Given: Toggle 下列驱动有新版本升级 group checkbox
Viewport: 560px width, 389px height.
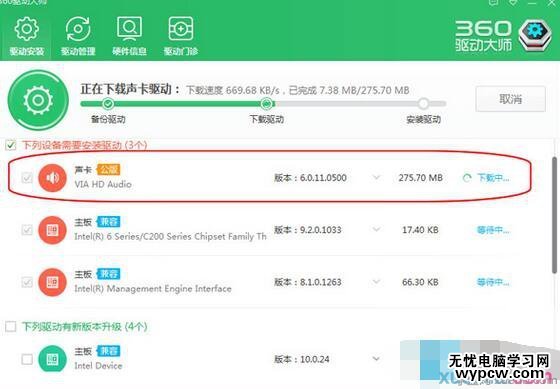Looking at the screenshot, I should point(11,326).
